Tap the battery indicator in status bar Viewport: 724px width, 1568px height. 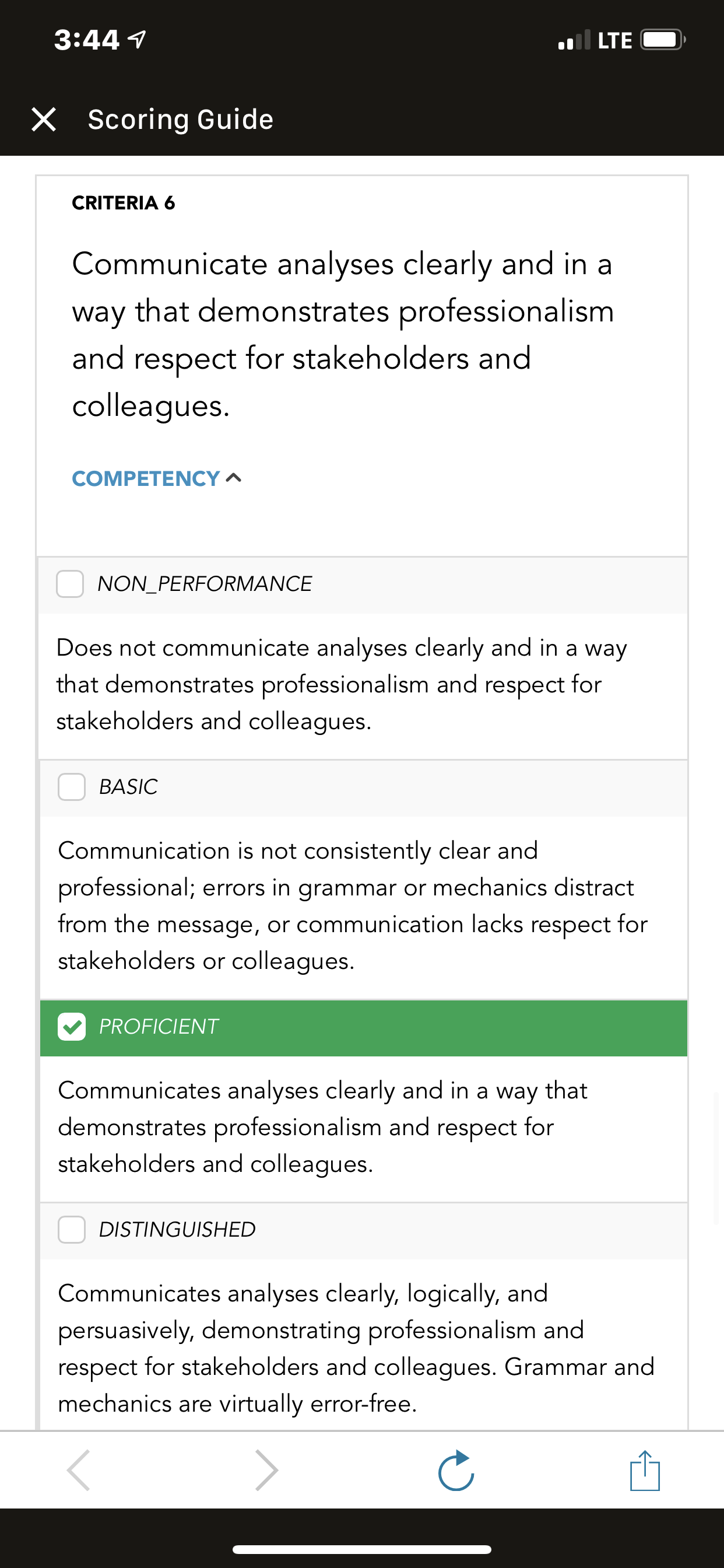point(663,40)
